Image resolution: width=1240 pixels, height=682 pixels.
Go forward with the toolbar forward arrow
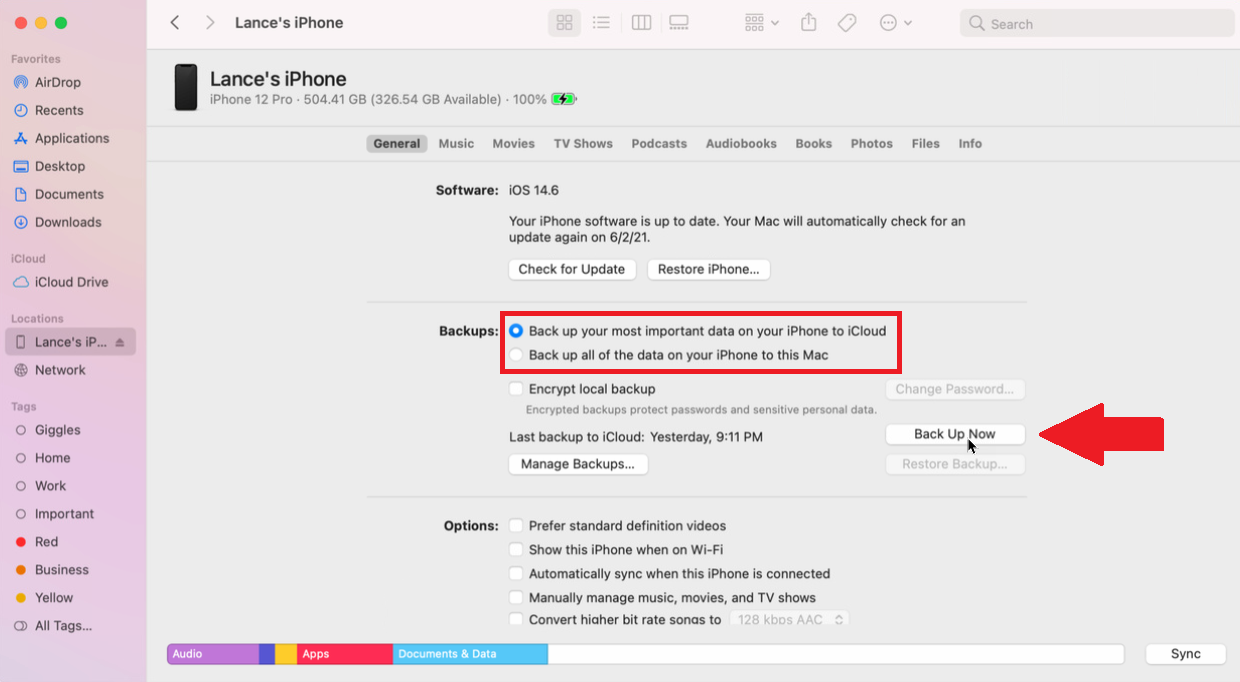pos(210,22)
